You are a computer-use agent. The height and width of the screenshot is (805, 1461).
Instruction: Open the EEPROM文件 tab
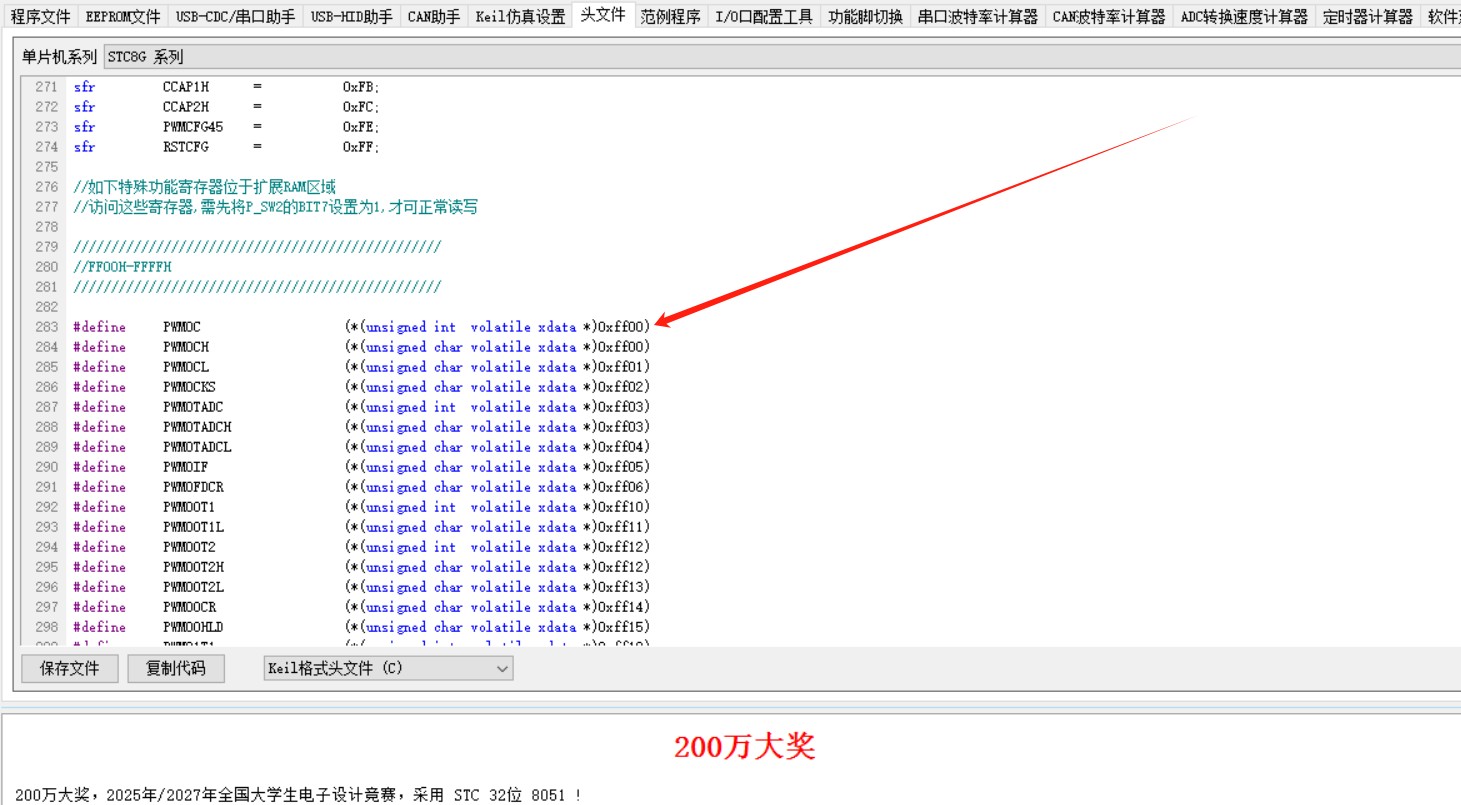(122, 17)
